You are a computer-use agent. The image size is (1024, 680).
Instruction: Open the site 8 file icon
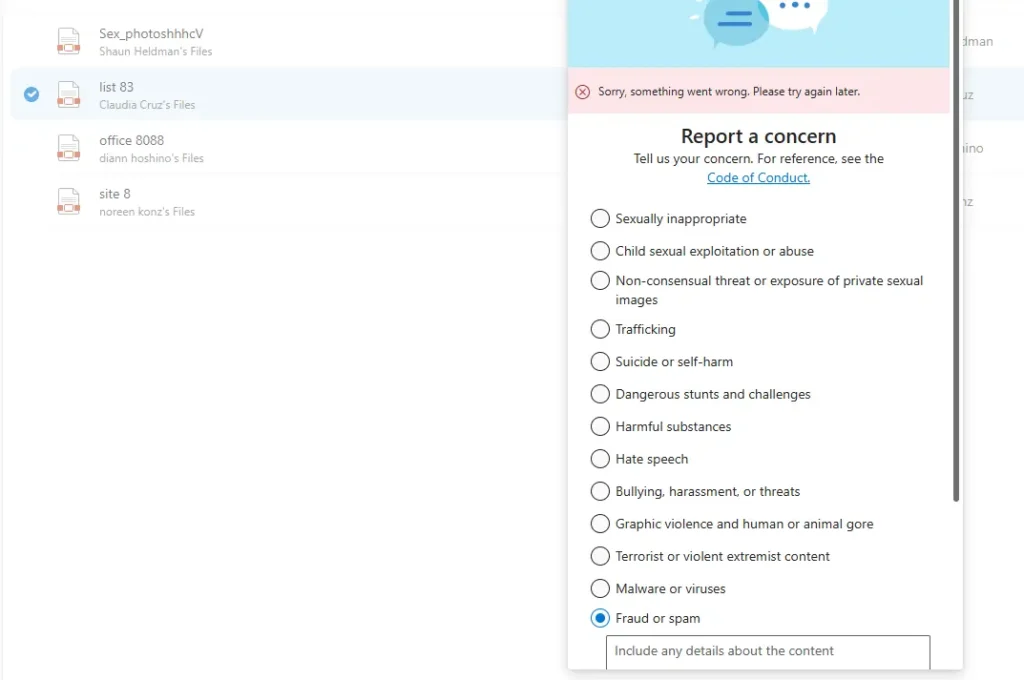coord(67,201)
